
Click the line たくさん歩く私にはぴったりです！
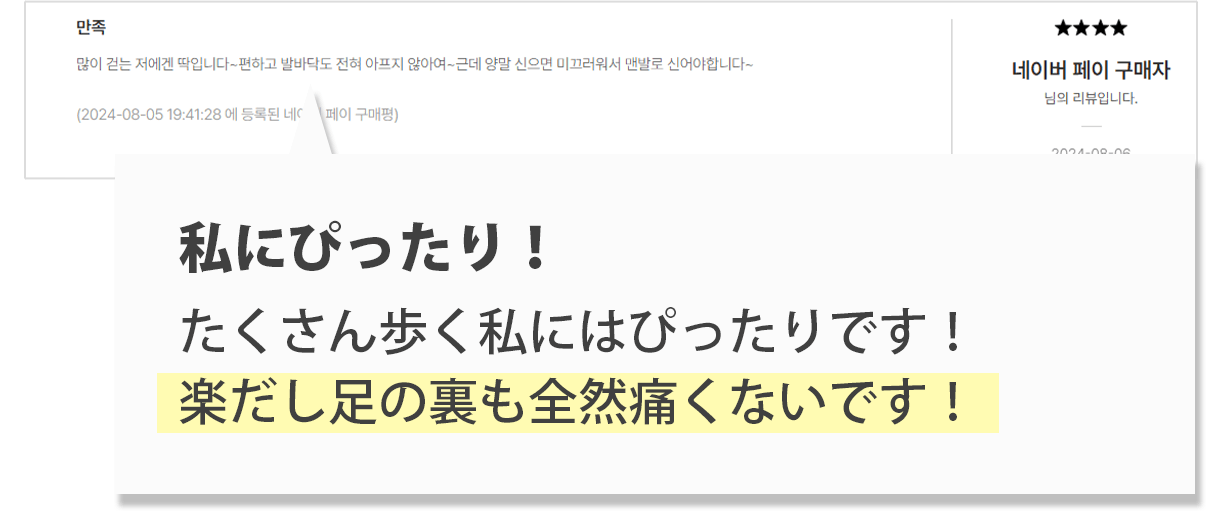point(572,333)
